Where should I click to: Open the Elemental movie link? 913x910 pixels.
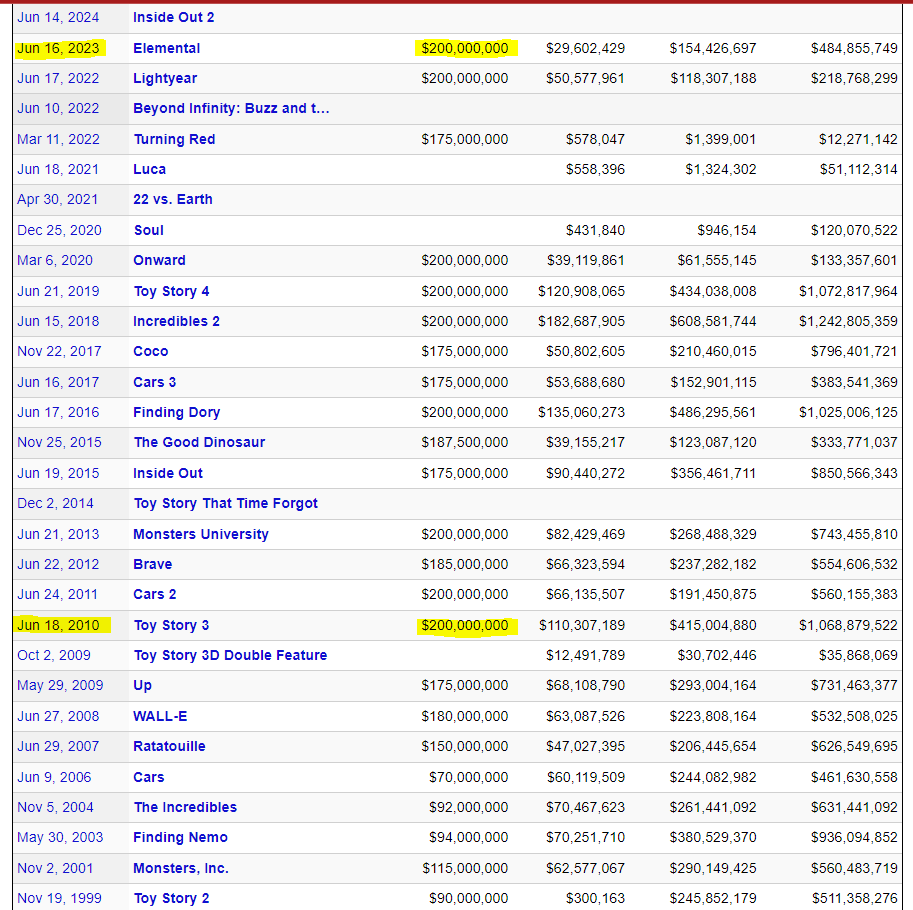167,48
